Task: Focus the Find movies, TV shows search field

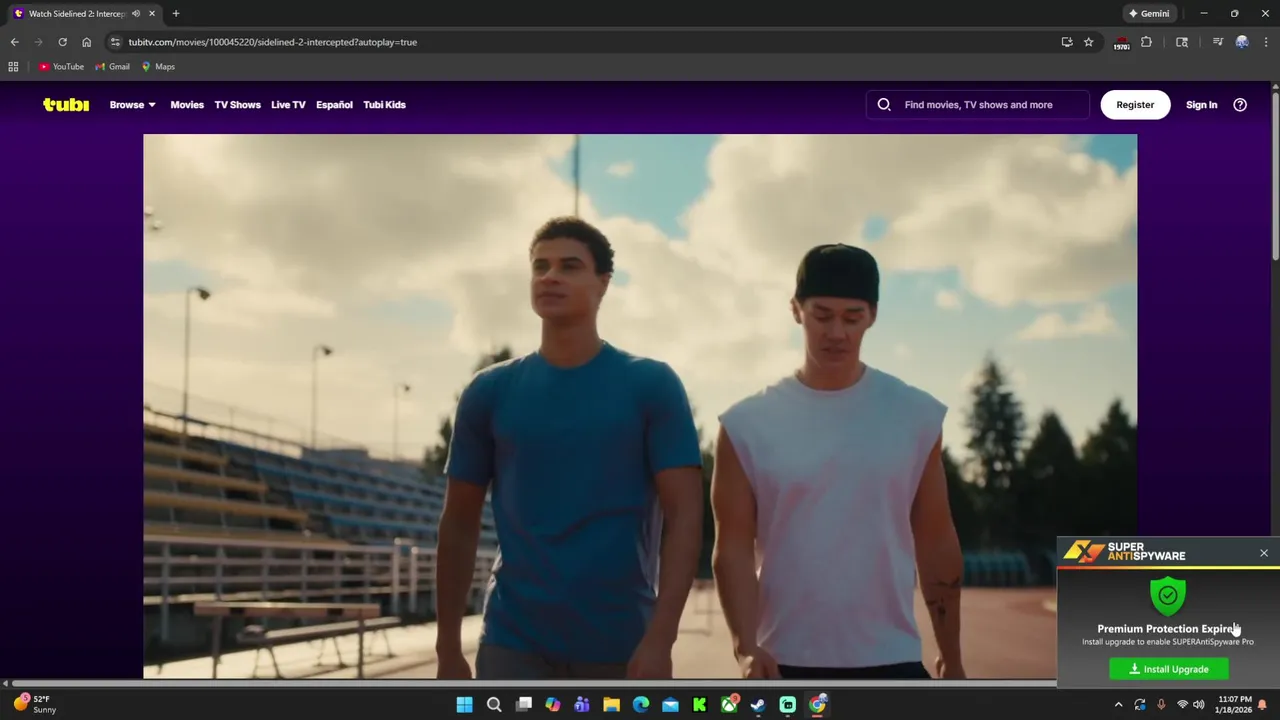Action: pos(978,104)
